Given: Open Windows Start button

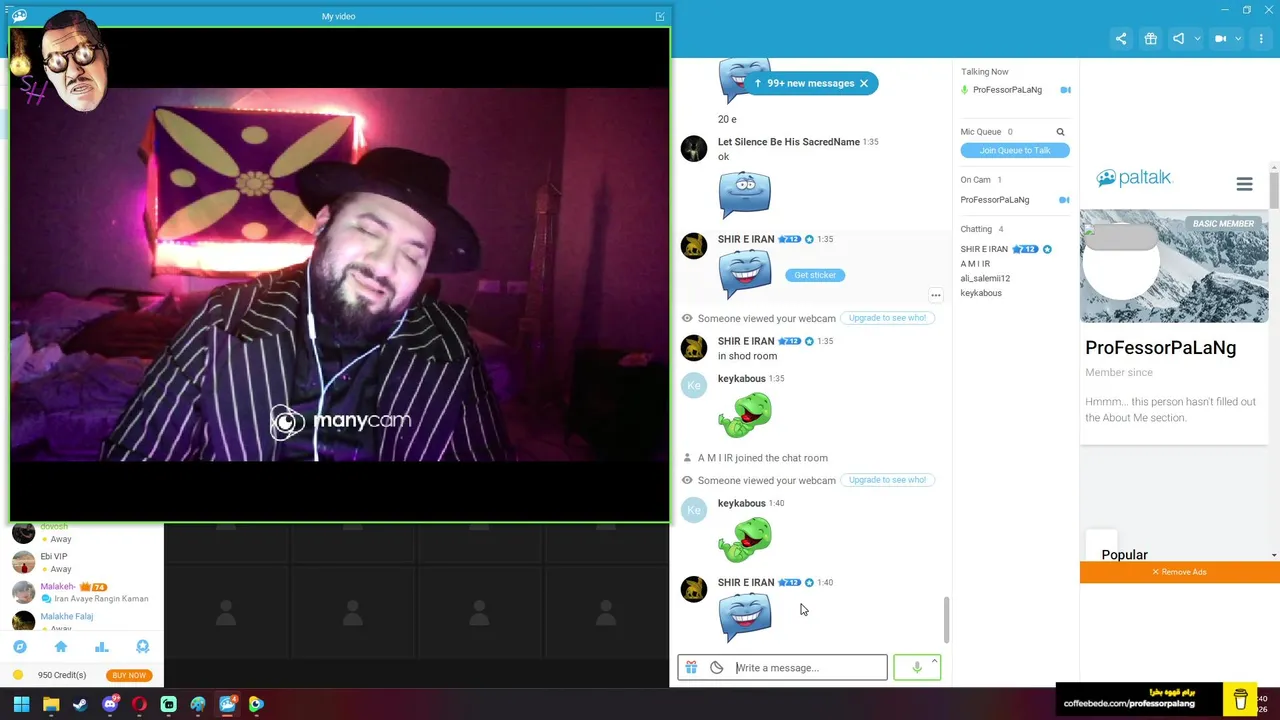Looking at the screenshot, I should pyautogui.click(x=21, y=704).
